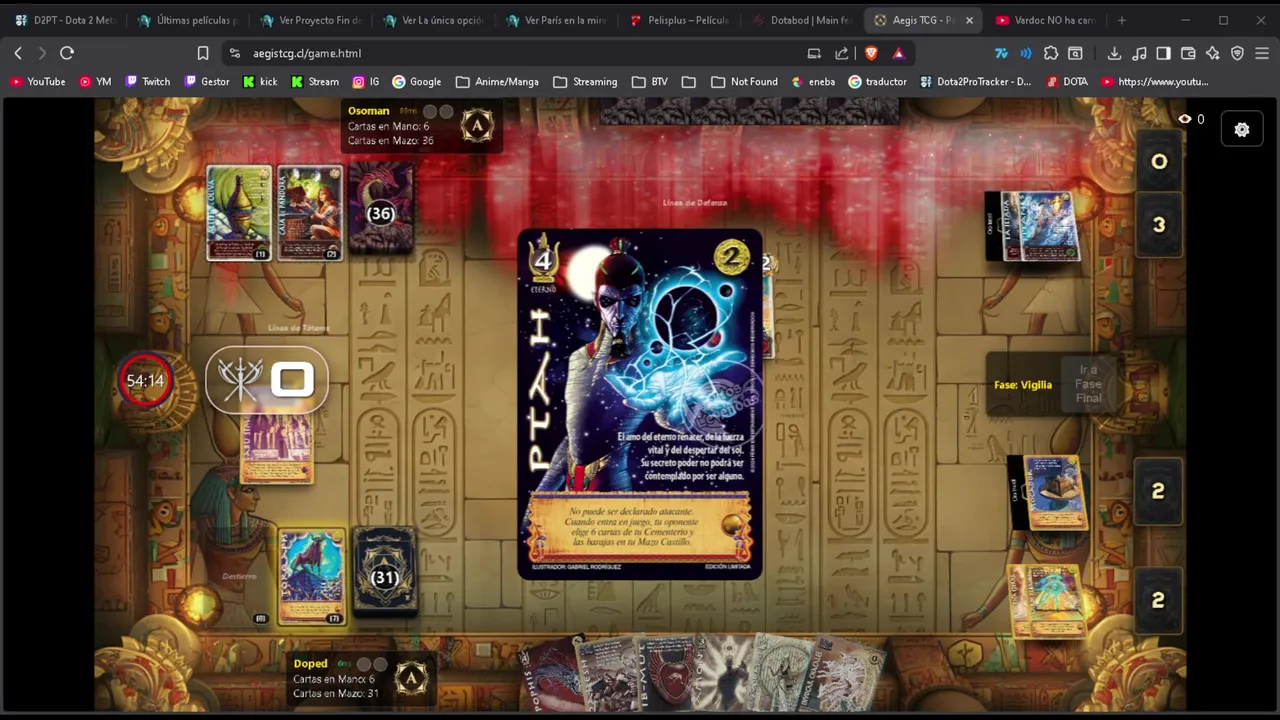
Task: Open the eneba bookmark
Action: coord(813,82)
